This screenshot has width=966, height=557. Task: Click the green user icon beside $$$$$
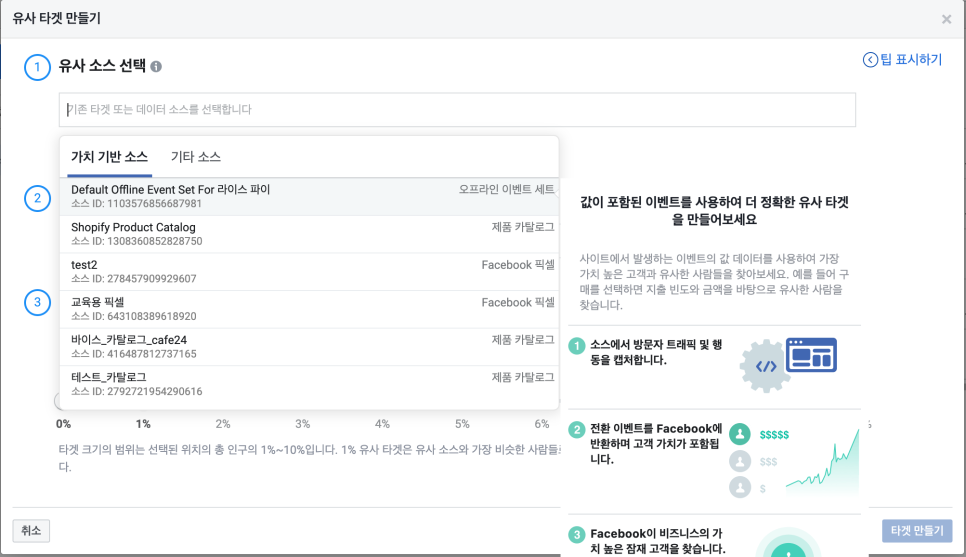click(740, 434)
